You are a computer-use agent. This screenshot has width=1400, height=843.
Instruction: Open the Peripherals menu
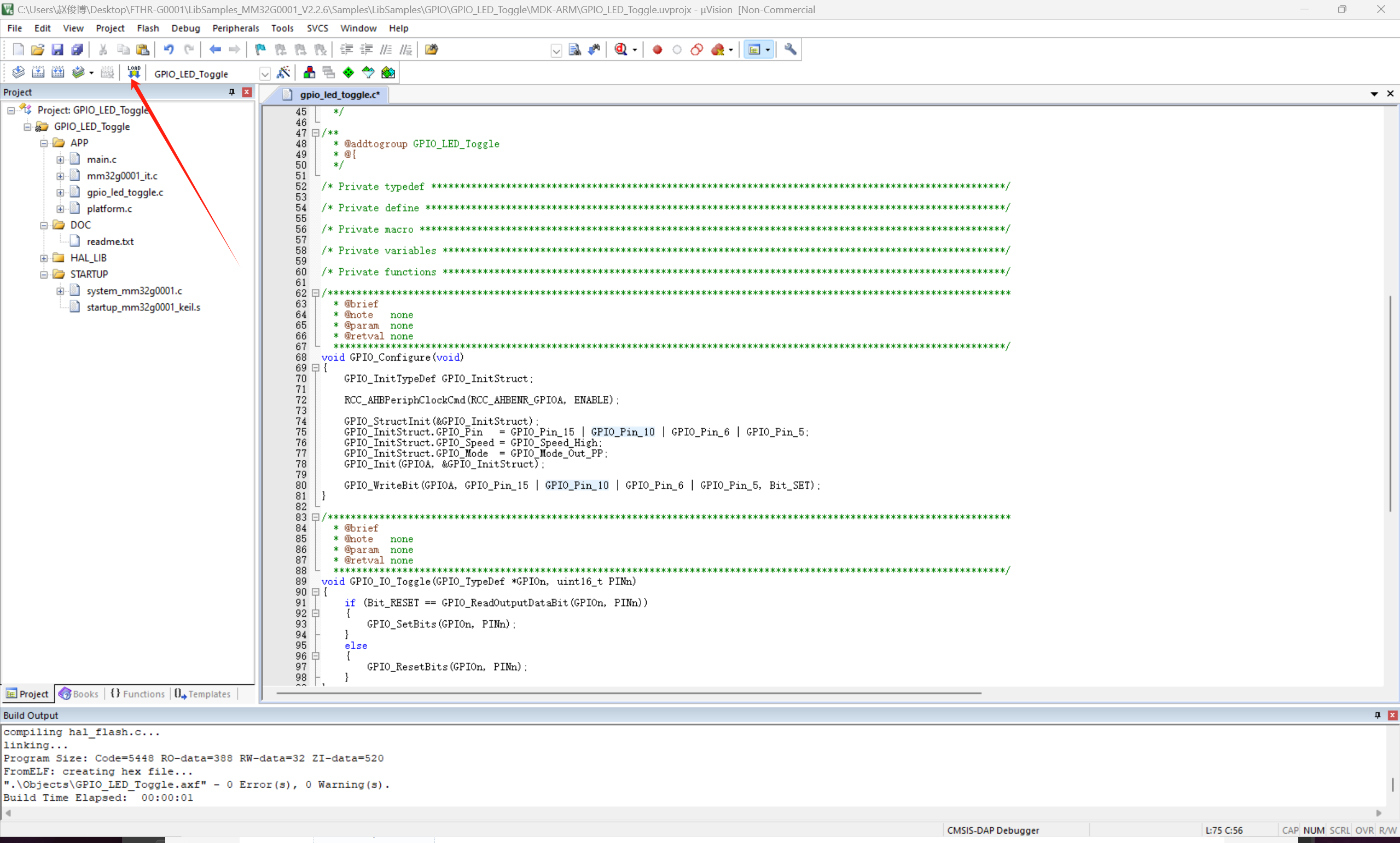click(235, 28)
